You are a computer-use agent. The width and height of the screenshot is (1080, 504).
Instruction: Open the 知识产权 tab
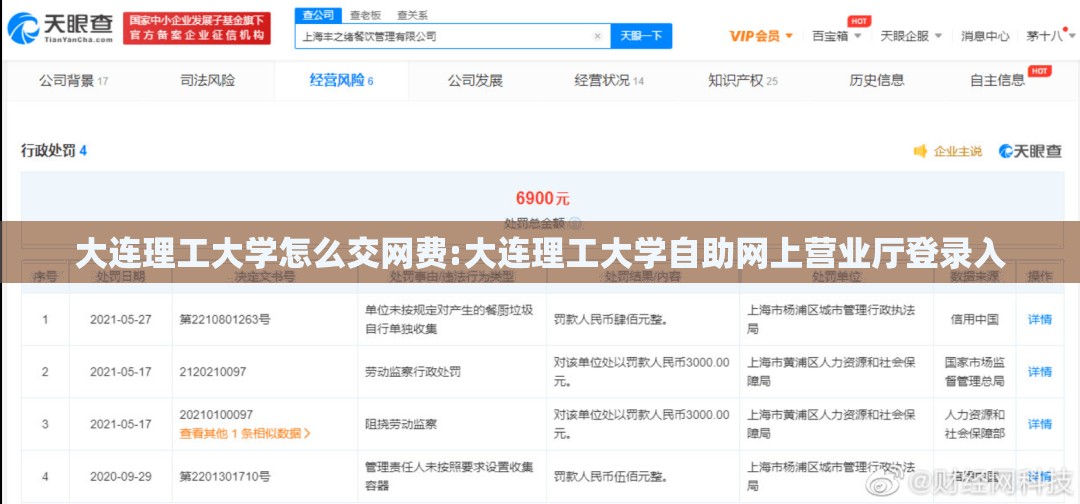(742, 81)
